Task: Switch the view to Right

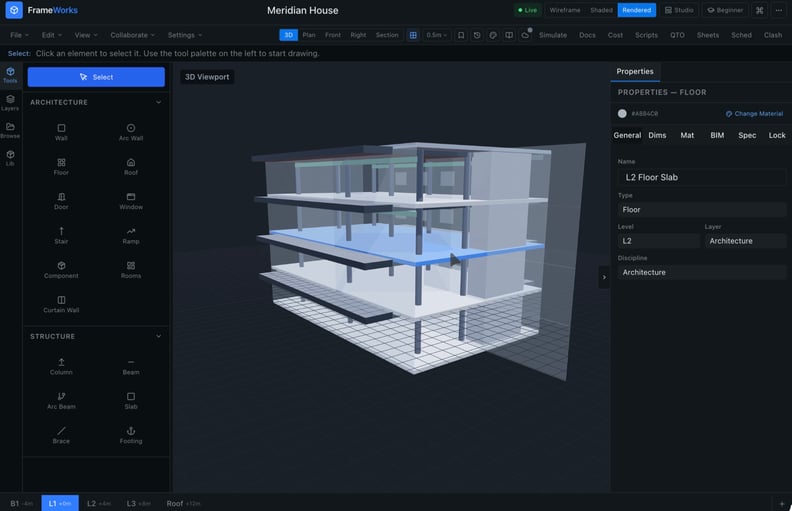Action: pyautogui.click(x=358, y=35)
